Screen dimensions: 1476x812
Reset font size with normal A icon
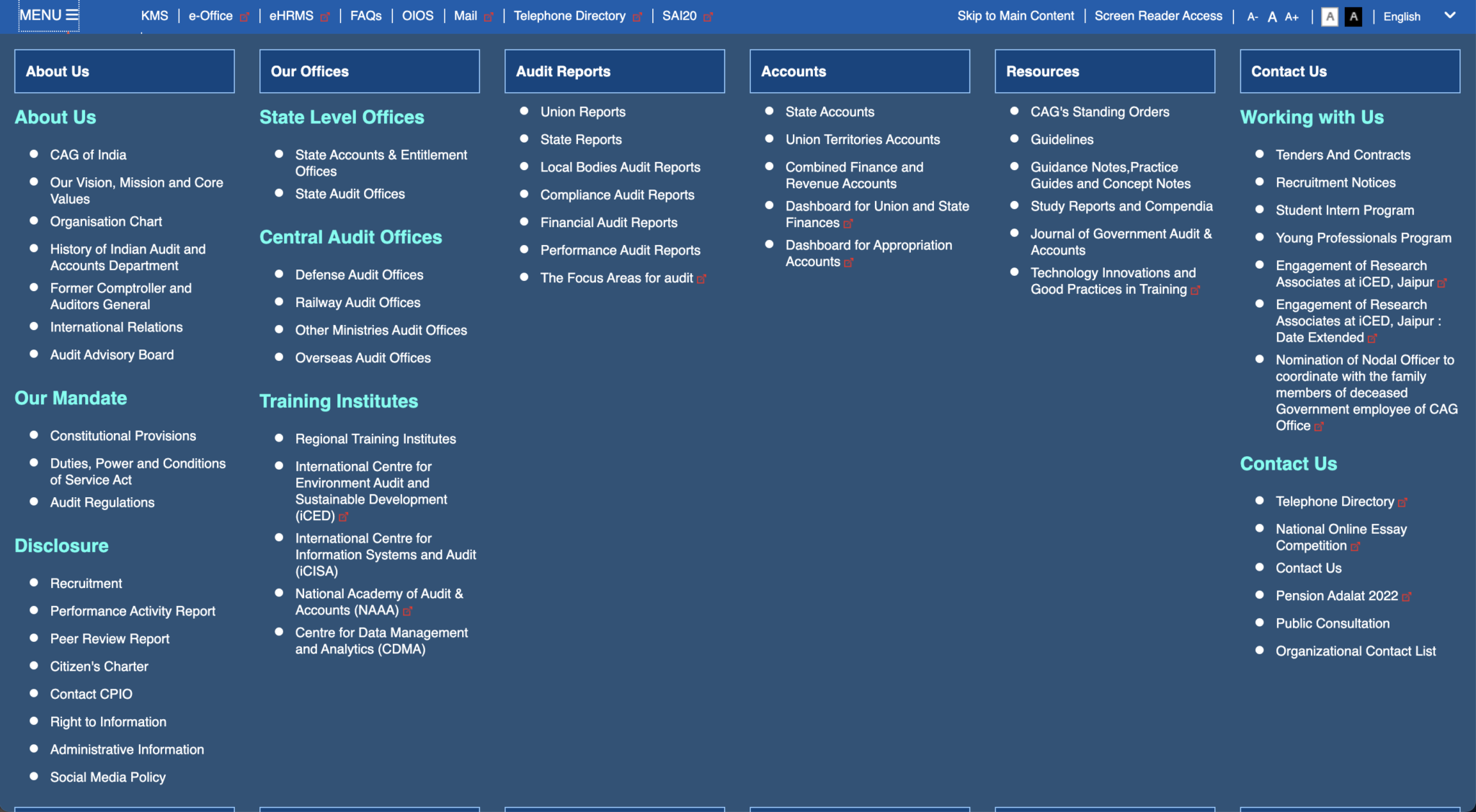coord(1272,17)
